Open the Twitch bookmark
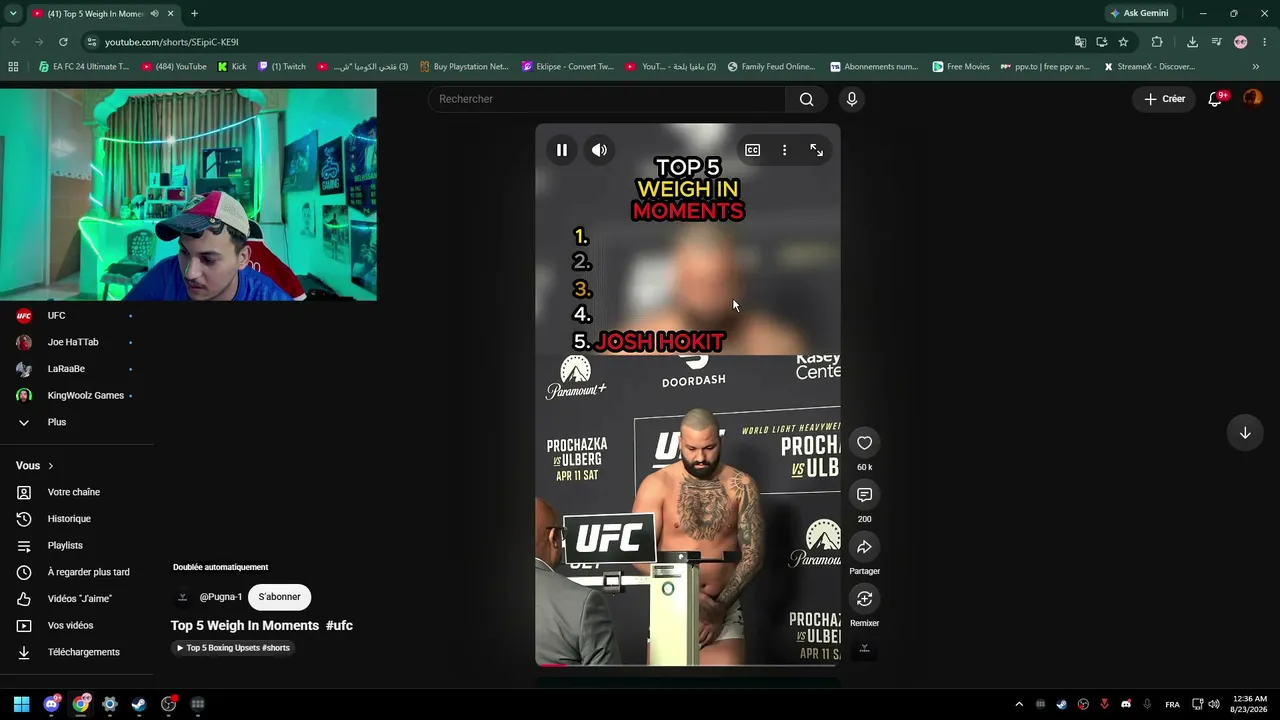 tap(282, 67)
